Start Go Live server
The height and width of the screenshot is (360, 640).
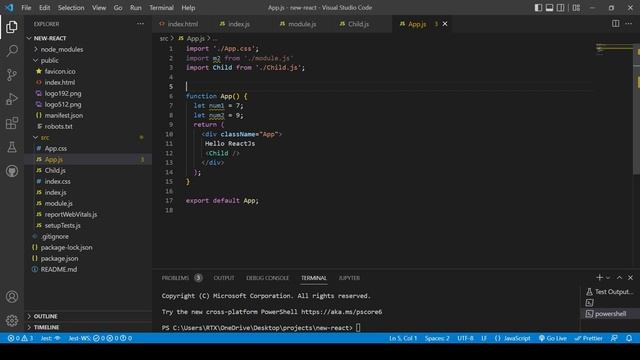pos(553,338)
